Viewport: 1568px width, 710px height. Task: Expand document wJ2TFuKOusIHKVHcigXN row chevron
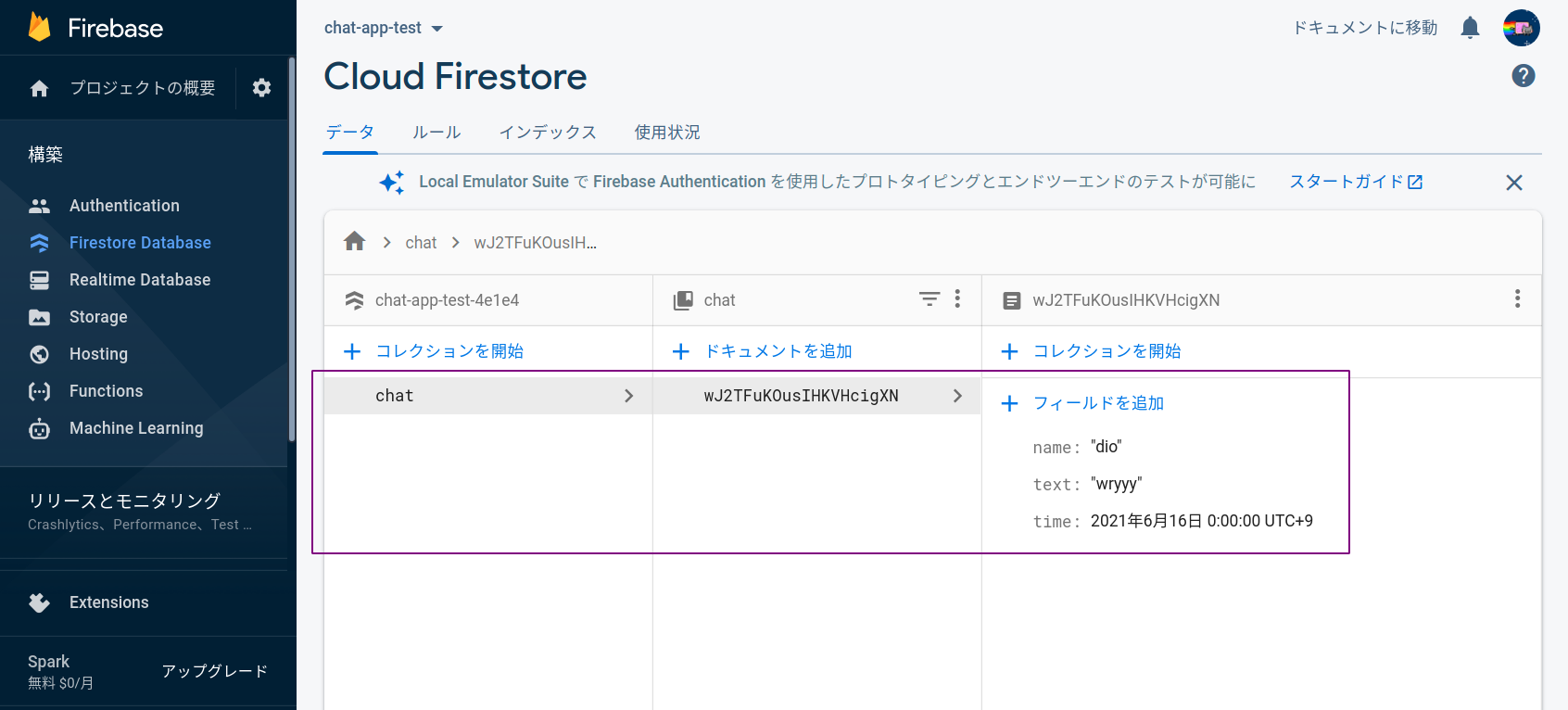958,396
